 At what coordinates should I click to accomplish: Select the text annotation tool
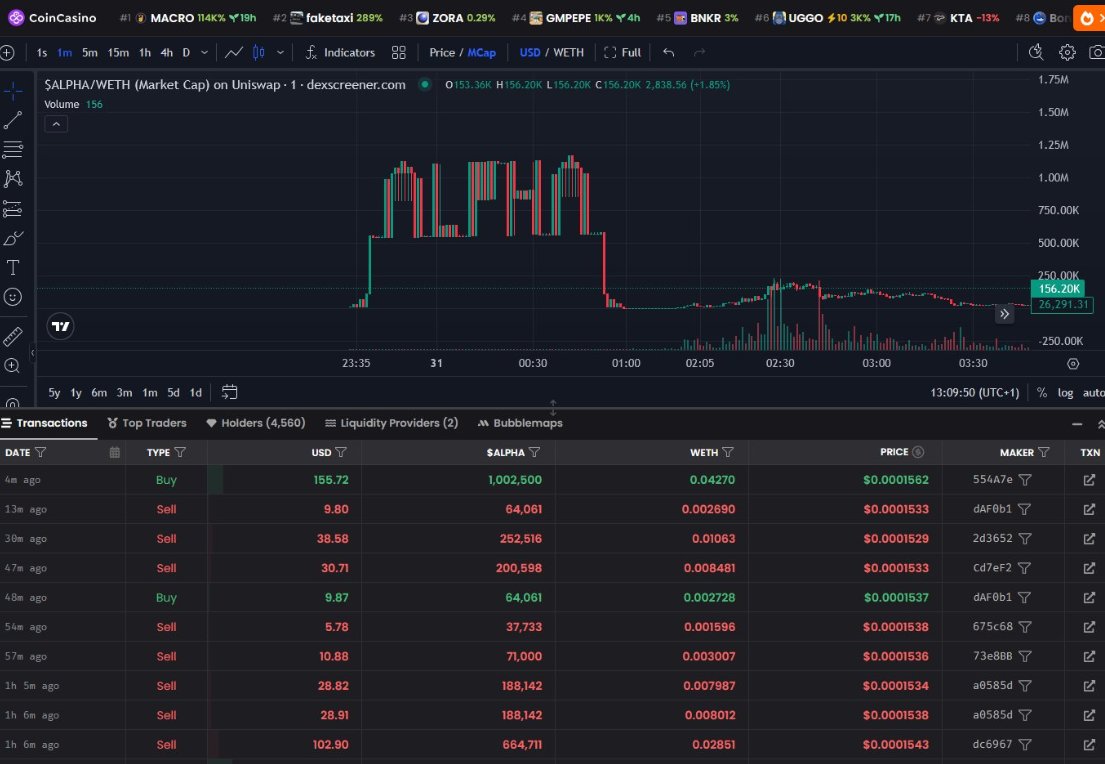(x=13, y=268)
